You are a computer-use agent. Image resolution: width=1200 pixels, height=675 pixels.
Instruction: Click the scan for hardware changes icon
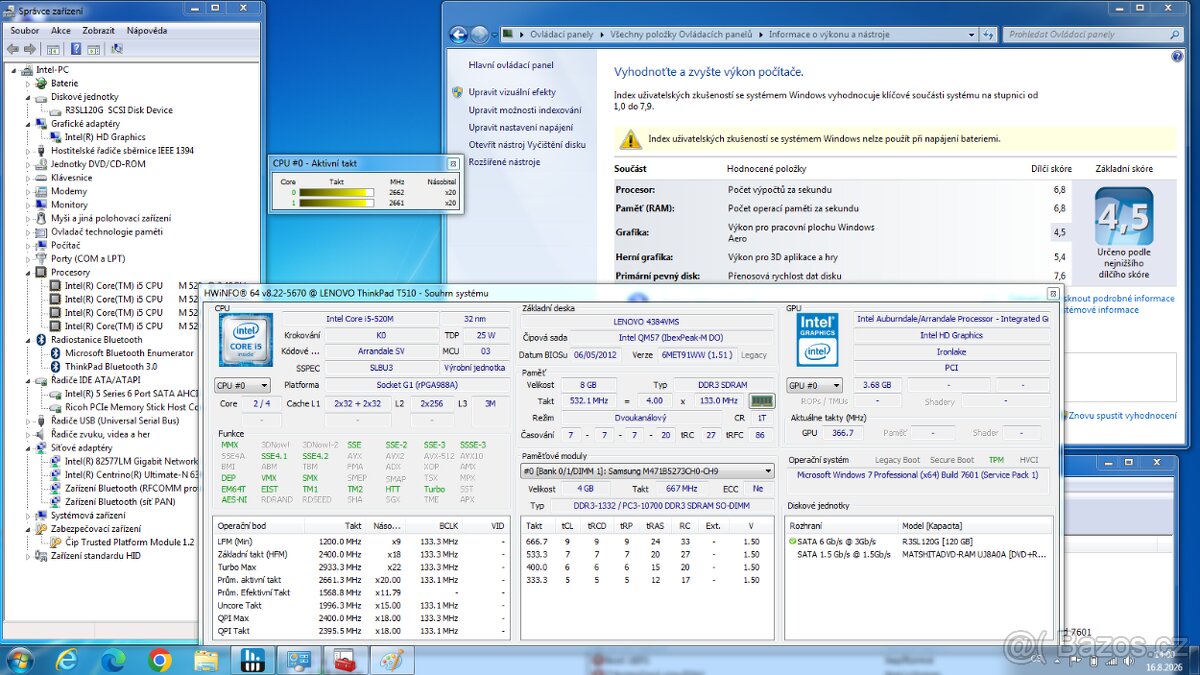117,48
